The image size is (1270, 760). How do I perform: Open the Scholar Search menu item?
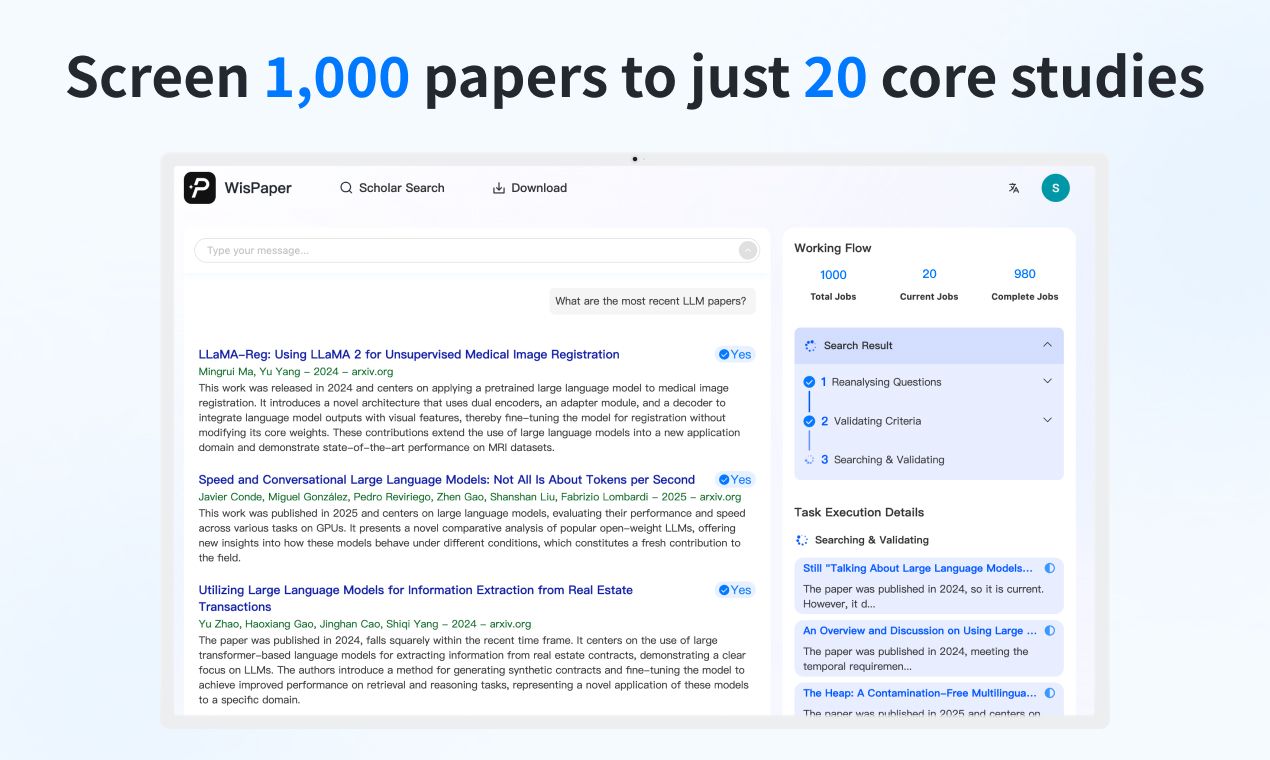click(x=401, y=188)
